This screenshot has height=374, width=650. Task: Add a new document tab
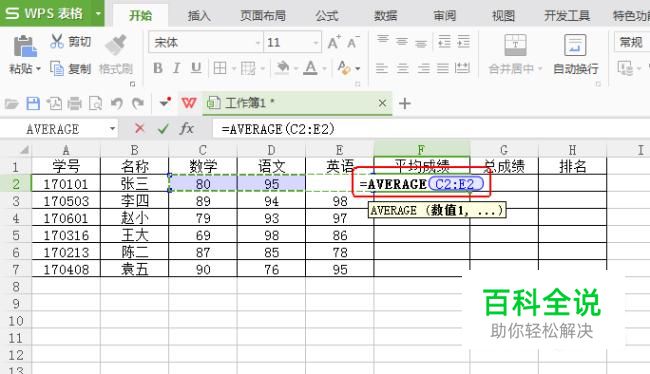(405, 103)
